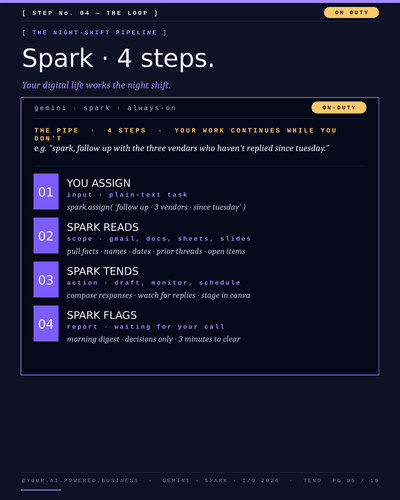Viewport: 400px width, 500px height.
Task: Select the SPARK READS heading
Action: click(103, 227)
